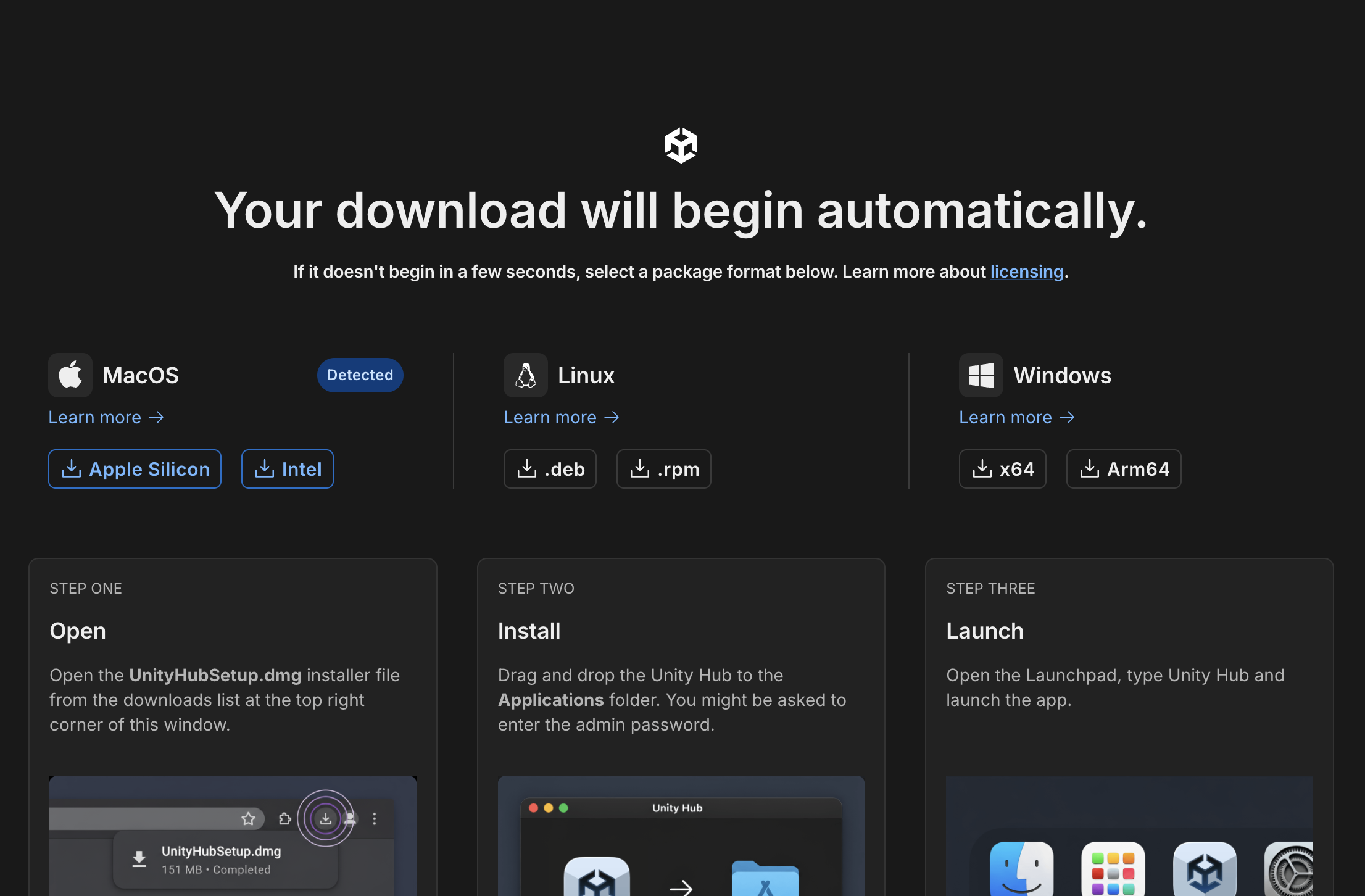Image resolution: width=1365 pixels, height=896 pixels.
Task: Open the licensing link
Action: 1027,272
